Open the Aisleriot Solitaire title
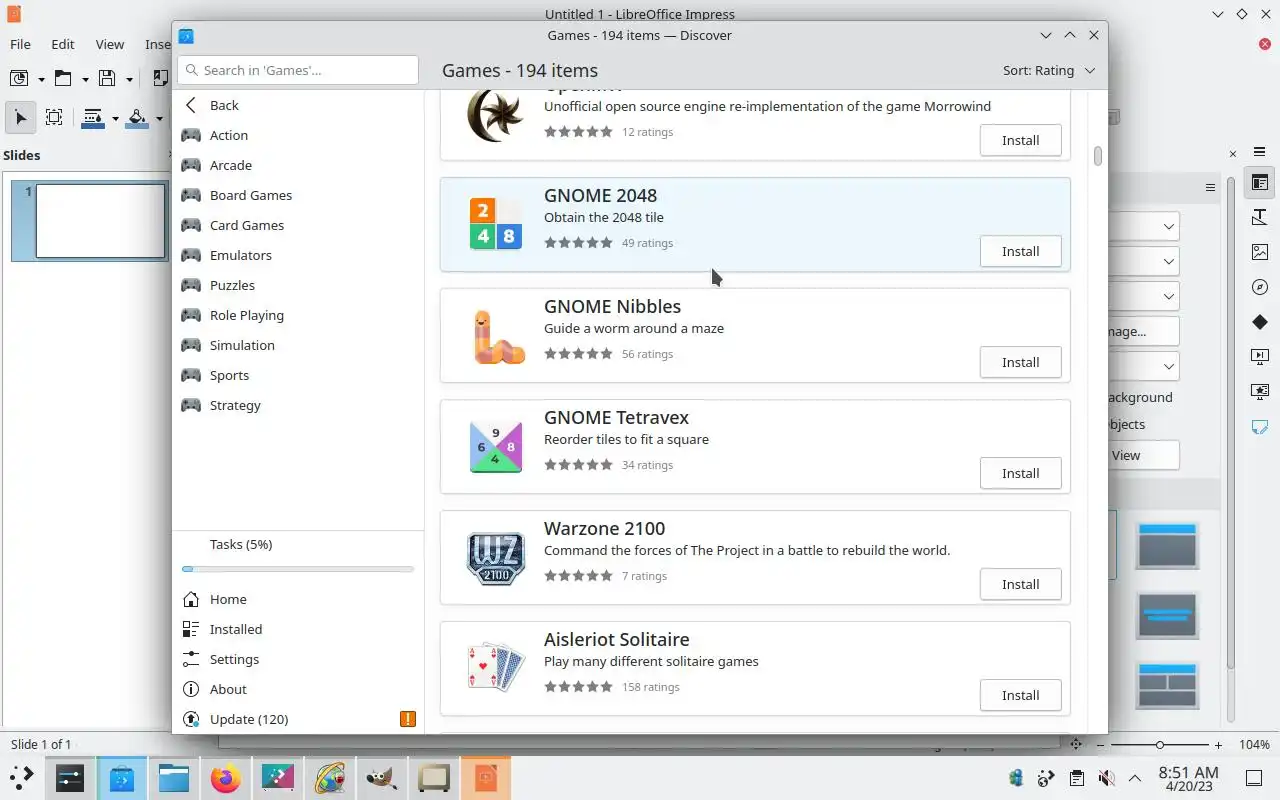 pyautogui.click(x=616, y=639)
